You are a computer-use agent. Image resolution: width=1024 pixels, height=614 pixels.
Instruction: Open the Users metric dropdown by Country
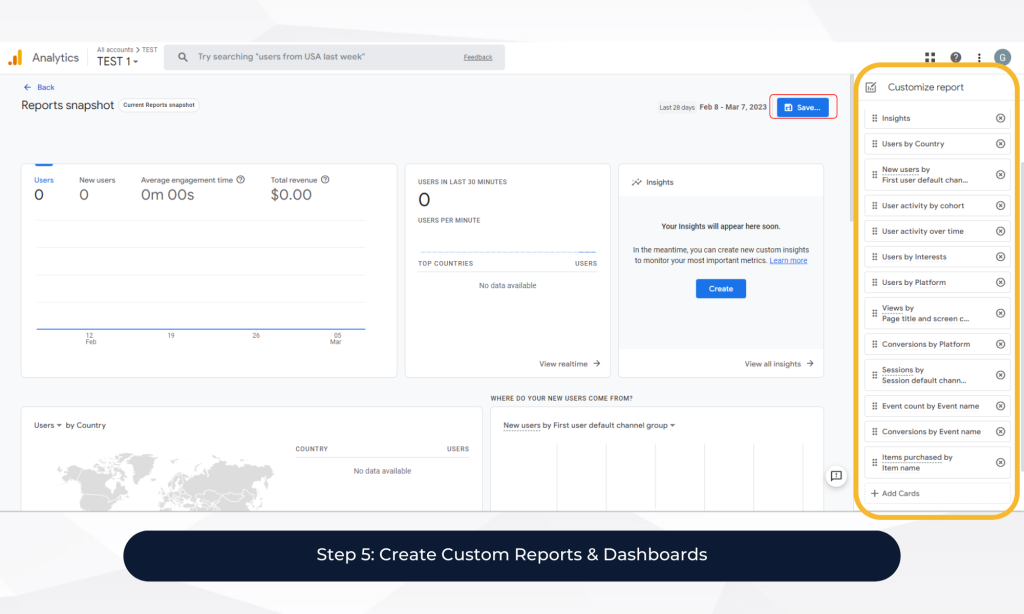click(x=48, y=425)
